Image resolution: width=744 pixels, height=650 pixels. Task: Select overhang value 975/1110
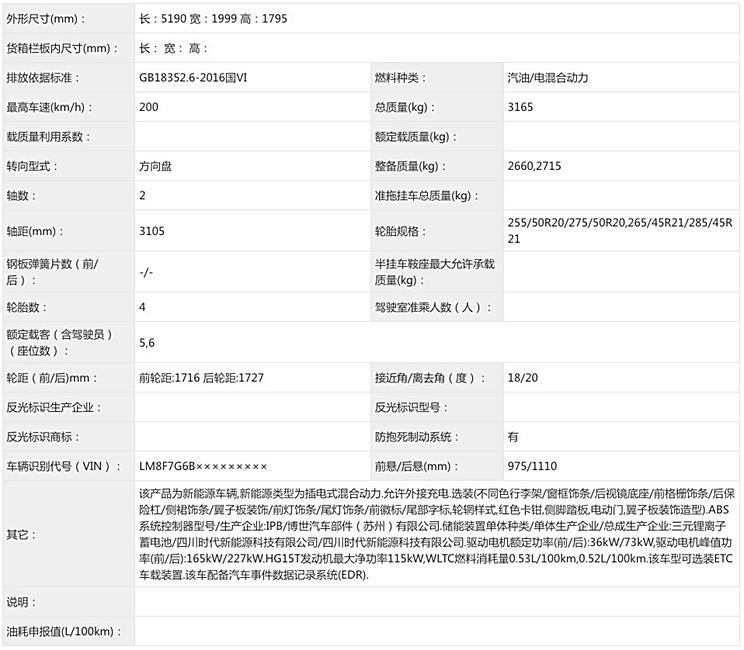532,466
